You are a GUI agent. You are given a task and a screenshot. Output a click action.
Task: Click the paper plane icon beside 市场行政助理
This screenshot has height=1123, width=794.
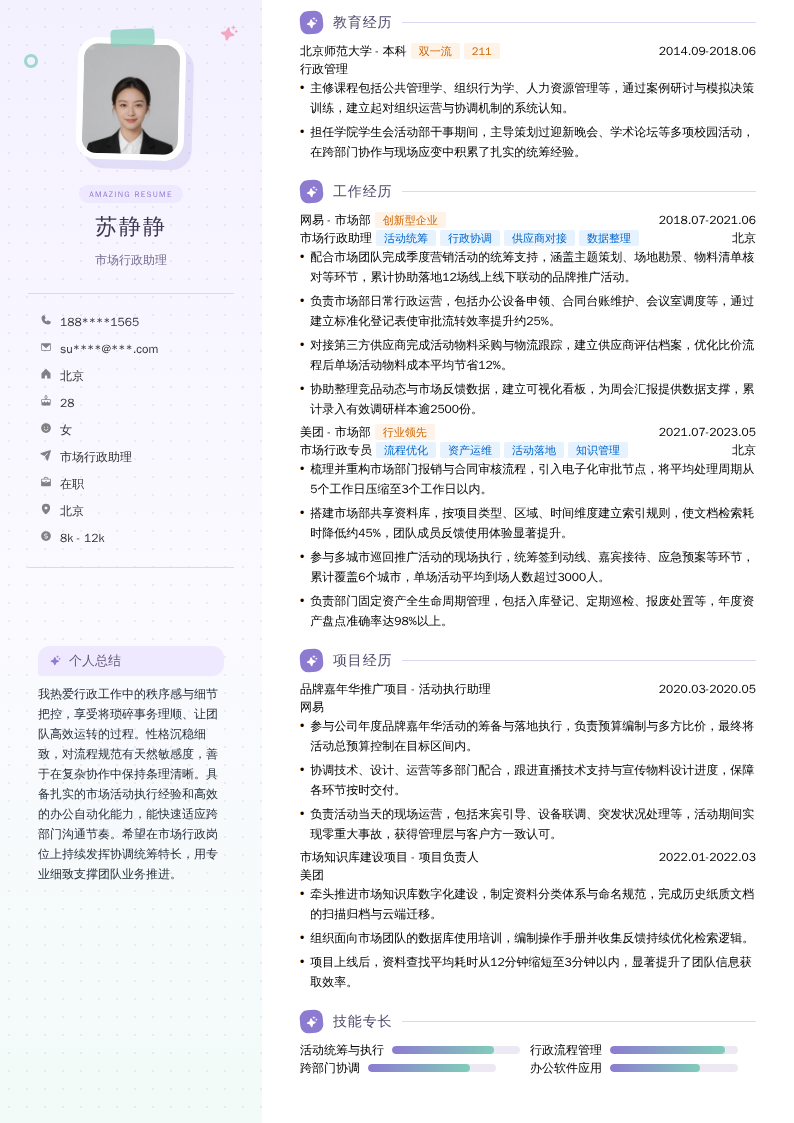(46, 456)
